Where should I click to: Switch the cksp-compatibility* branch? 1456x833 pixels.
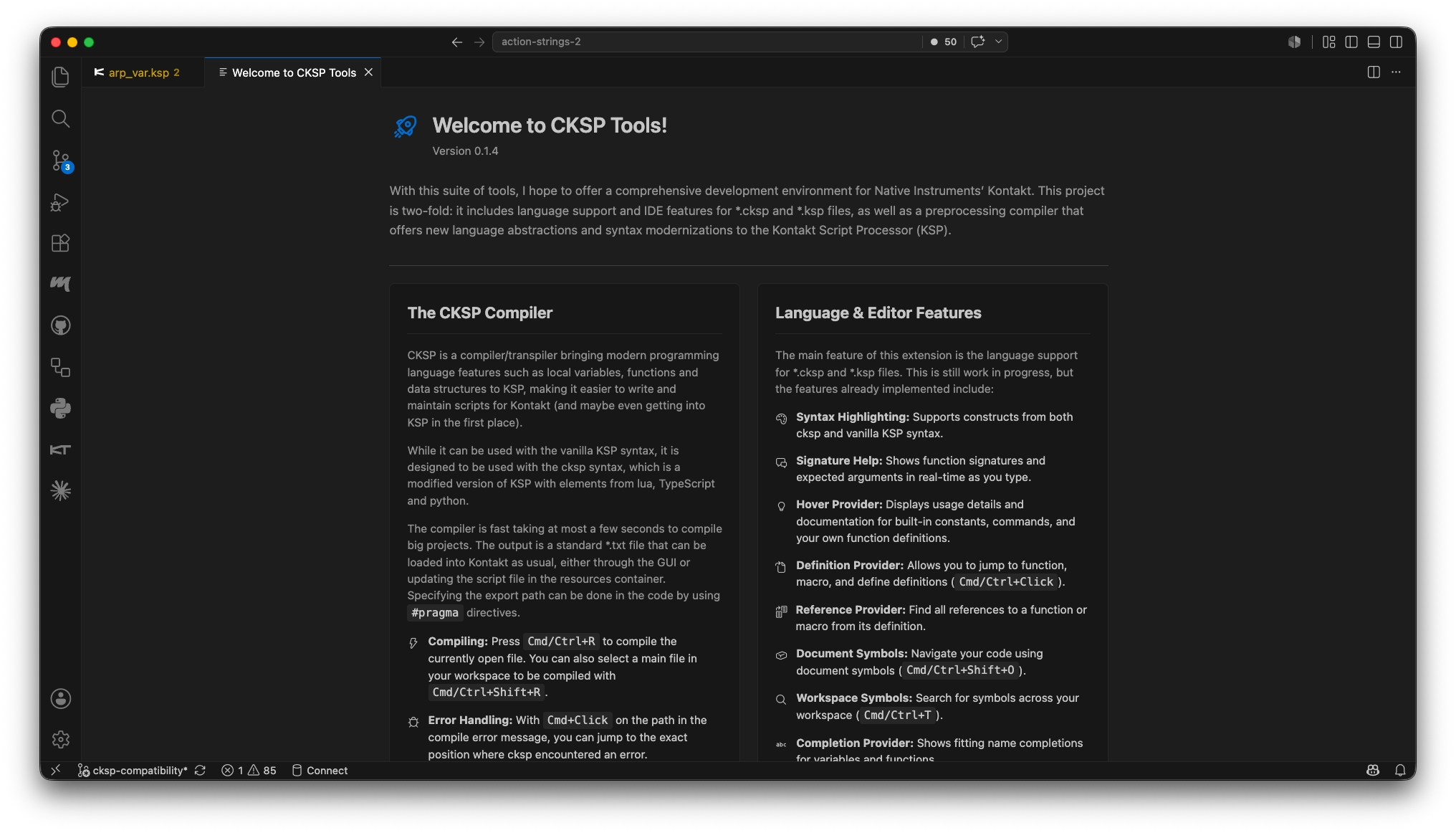click(x=133, y=771)
